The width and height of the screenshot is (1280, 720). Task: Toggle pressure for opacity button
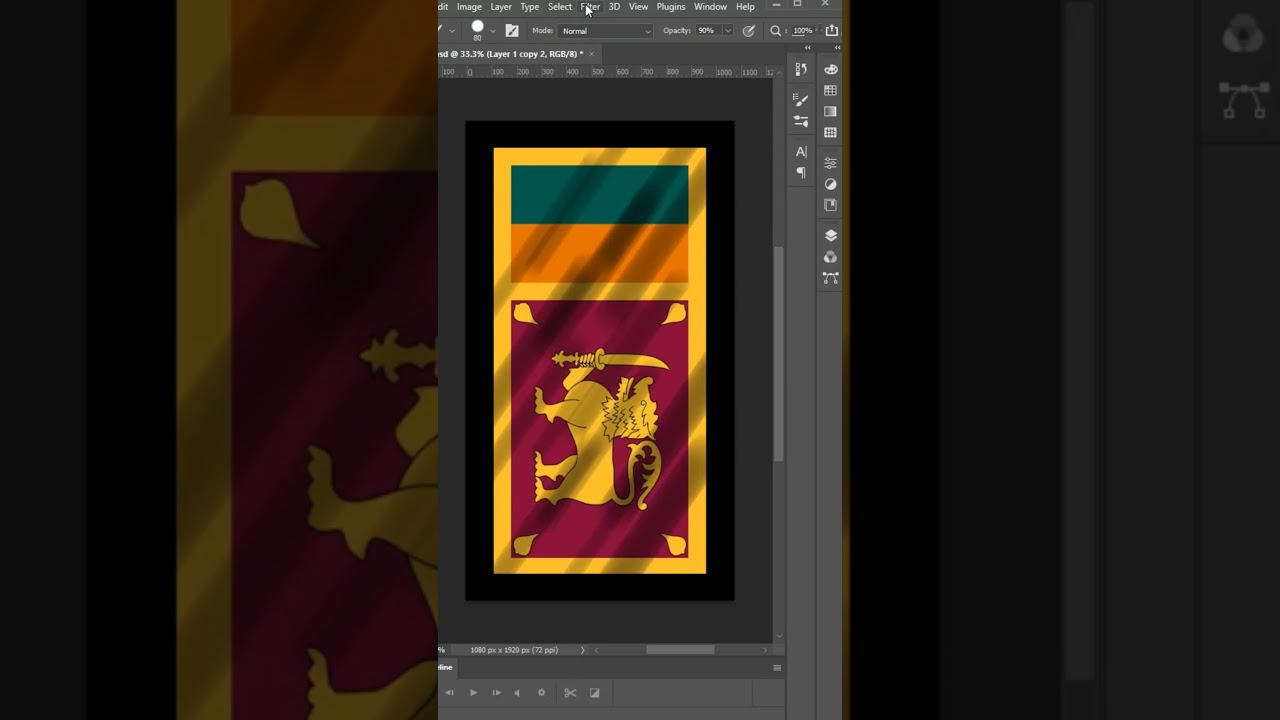pyautogui.click(x=749, y=31)
